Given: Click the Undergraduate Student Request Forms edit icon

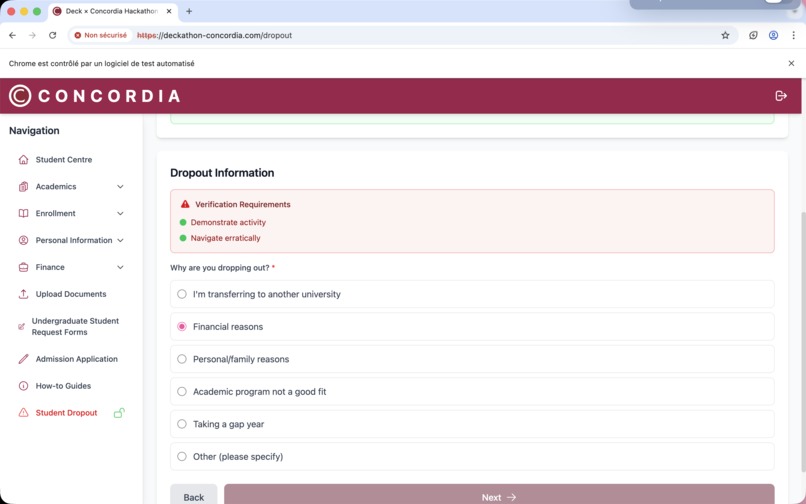Looking at the screenshot, I should [x=21, y=327].
